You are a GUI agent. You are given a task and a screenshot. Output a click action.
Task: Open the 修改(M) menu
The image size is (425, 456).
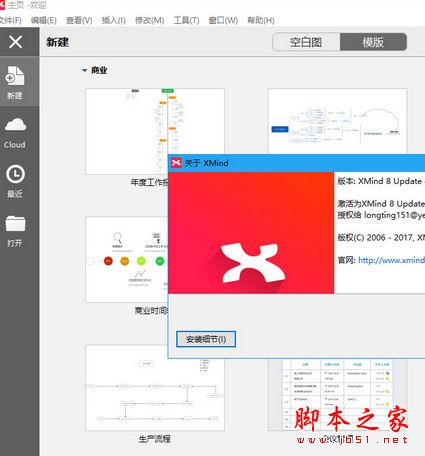coord(149,20)
